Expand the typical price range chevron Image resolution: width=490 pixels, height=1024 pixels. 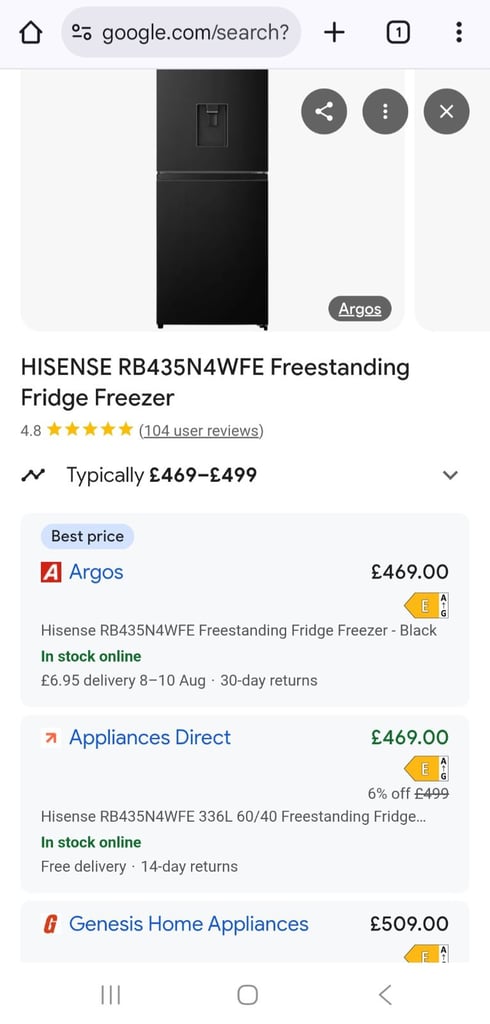450,475
